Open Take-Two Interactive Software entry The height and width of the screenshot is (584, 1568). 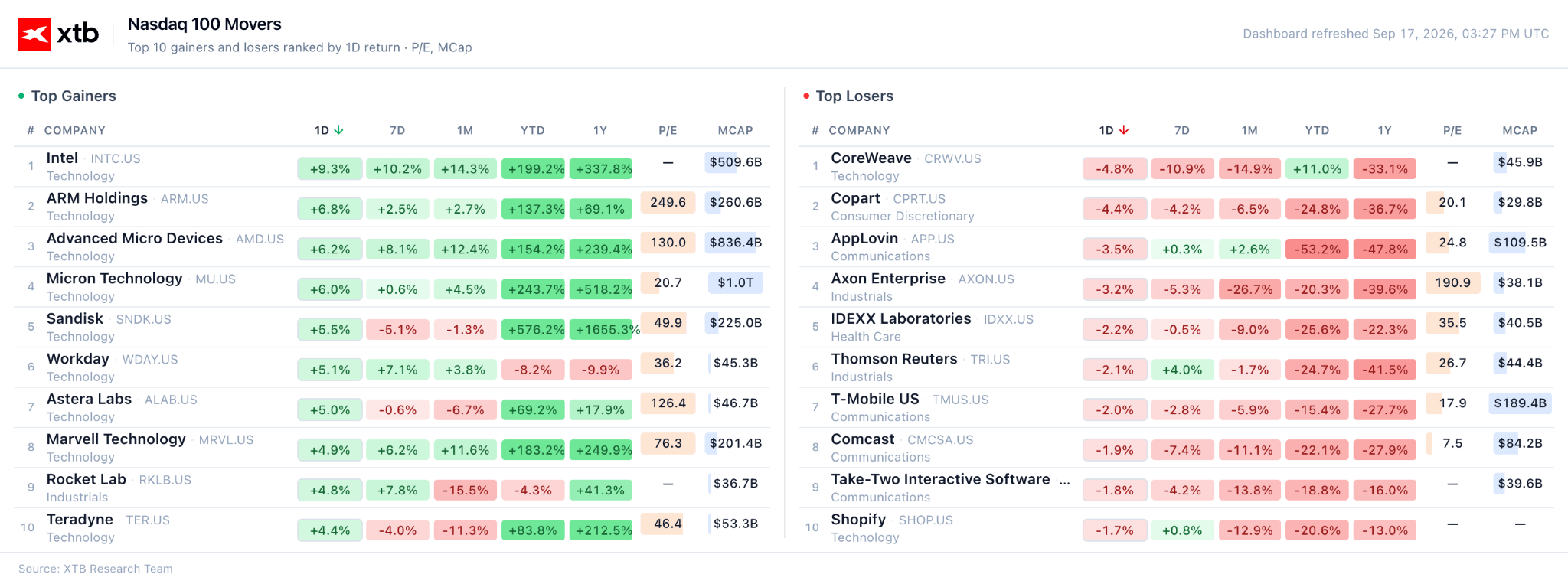[940, 479]
